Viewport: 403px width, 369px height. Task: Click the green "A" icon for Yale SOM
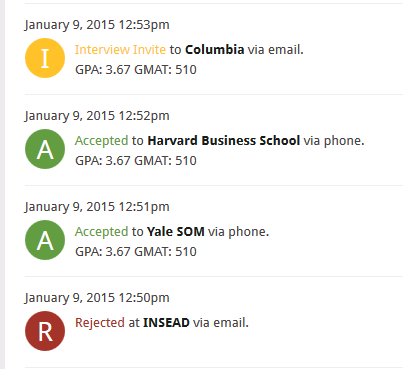coord(45,240)
